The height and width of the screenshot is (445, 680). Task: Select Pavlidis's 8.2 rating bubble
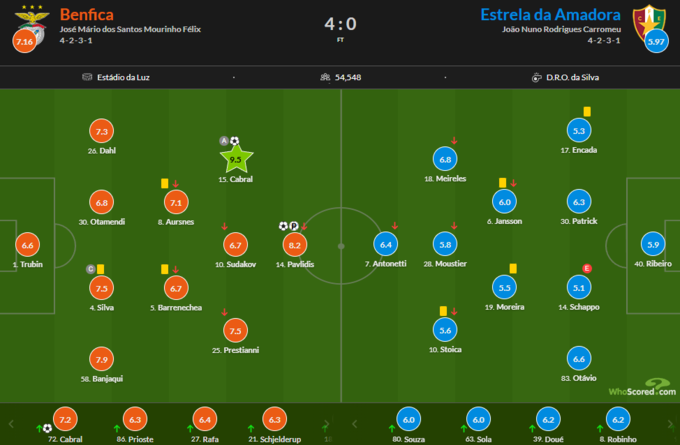click(x=295, y=244)
